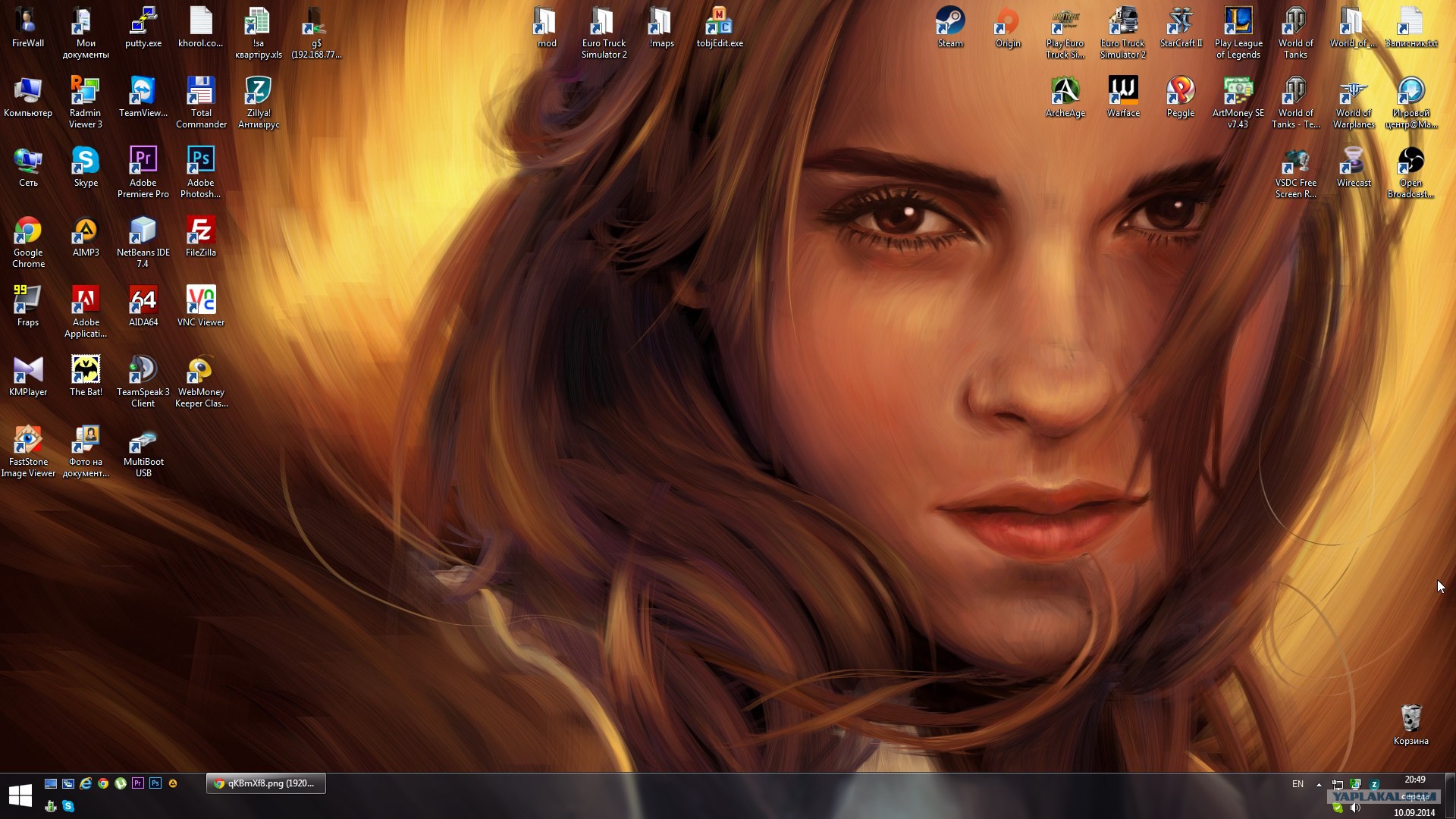Image resolution: width=1456 pixels, height=819 pixels.
Task: Open Фото на документы shortcut
Action: (86, 451)
